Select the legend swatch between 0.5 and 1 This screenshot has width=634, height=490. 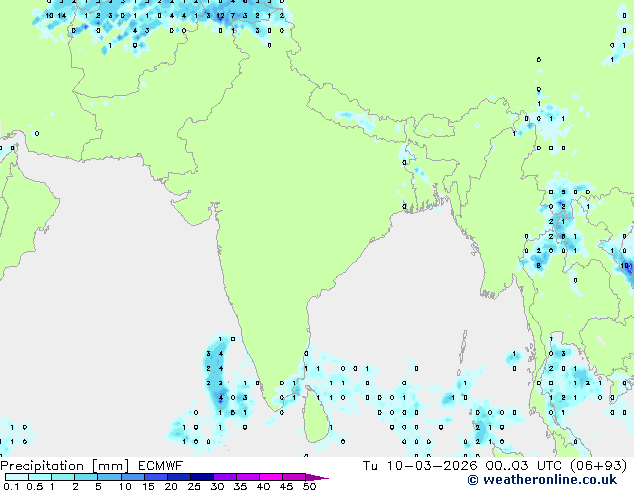point(40,477)
